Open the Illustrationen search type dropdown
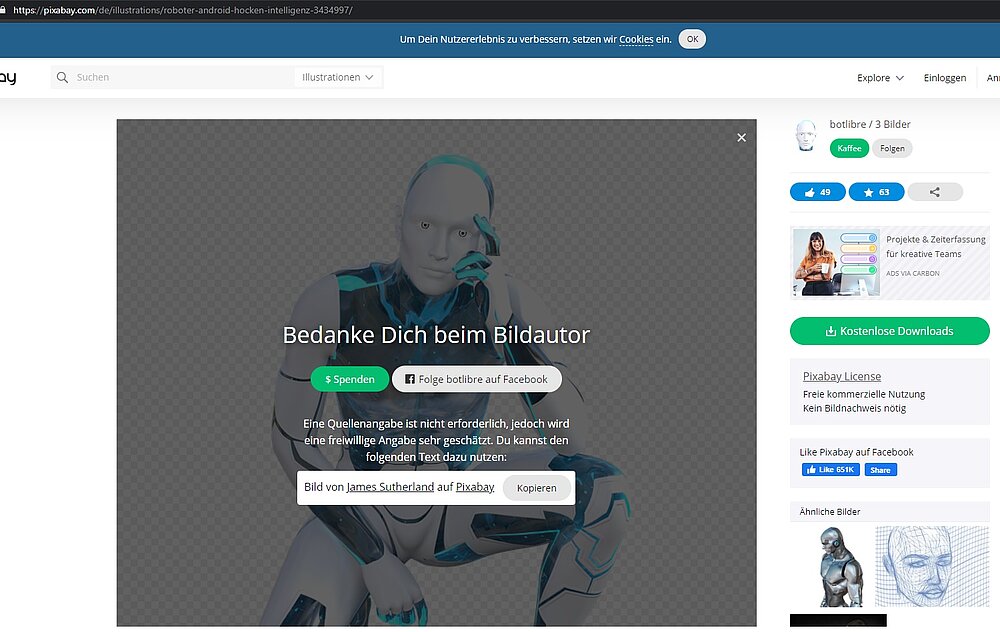 338,78
